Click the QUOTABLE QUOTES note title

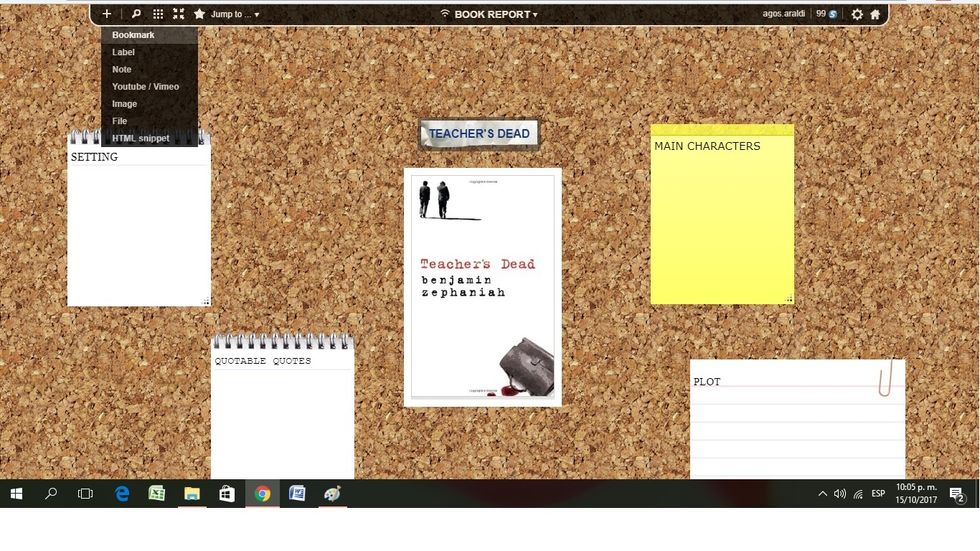coord(262,361)
